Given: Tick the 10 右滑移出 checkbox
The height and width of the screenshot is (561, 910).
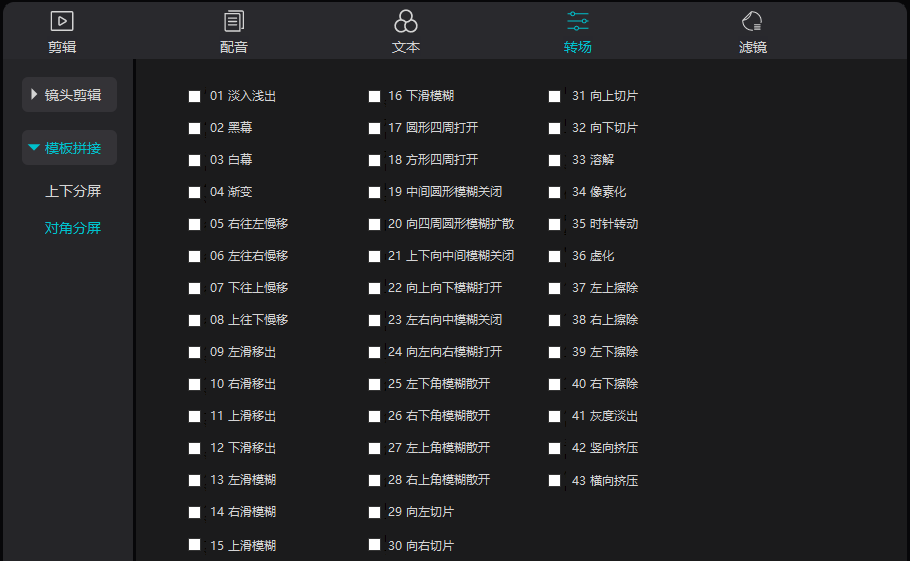Looking at the screenshot, I should 194,384.
